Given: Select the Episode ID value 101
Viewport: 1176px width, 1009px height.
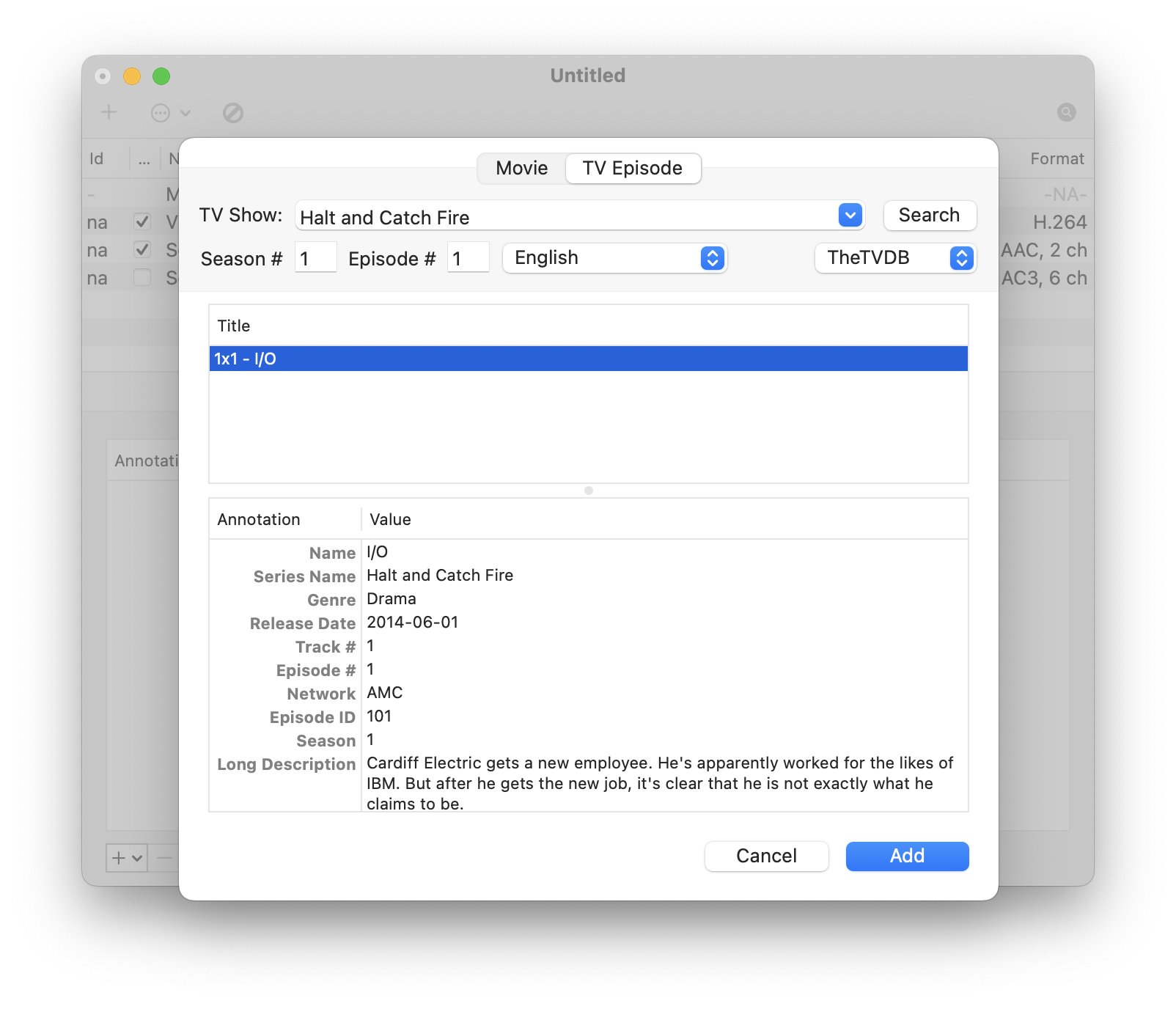Looking at the screenshot, I should point(379,716).
